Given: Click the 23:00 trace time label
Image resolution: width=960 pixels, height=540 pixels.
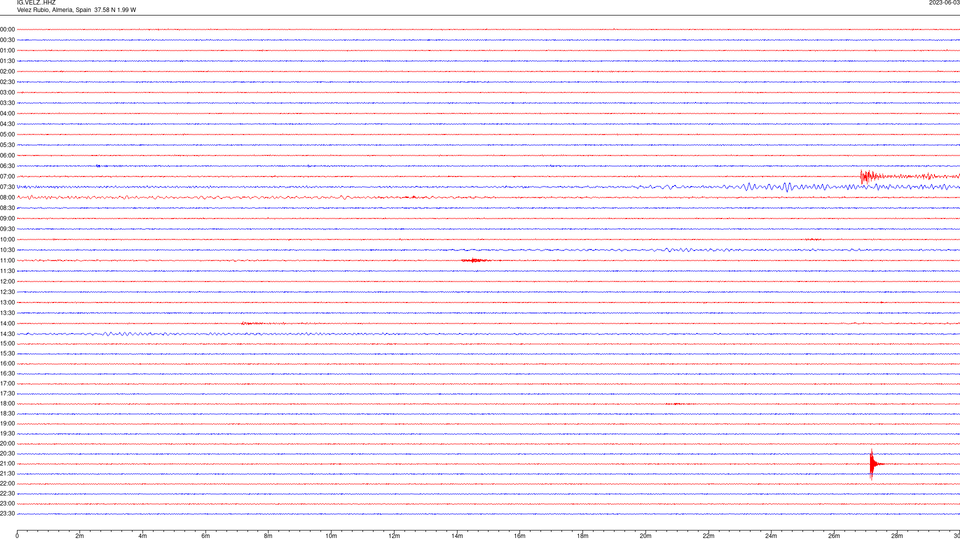Looking at the screenshot, I should [x=7, y=504].
